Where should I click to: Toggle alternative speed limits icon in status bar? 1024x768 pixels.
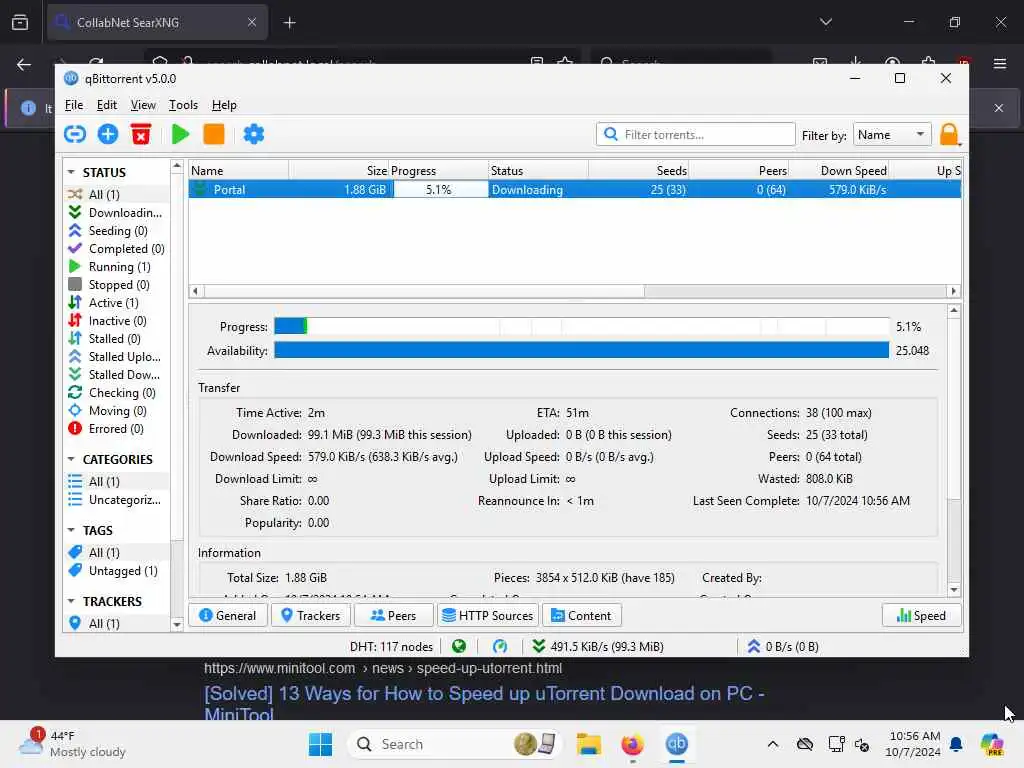[x=500, y=647]
